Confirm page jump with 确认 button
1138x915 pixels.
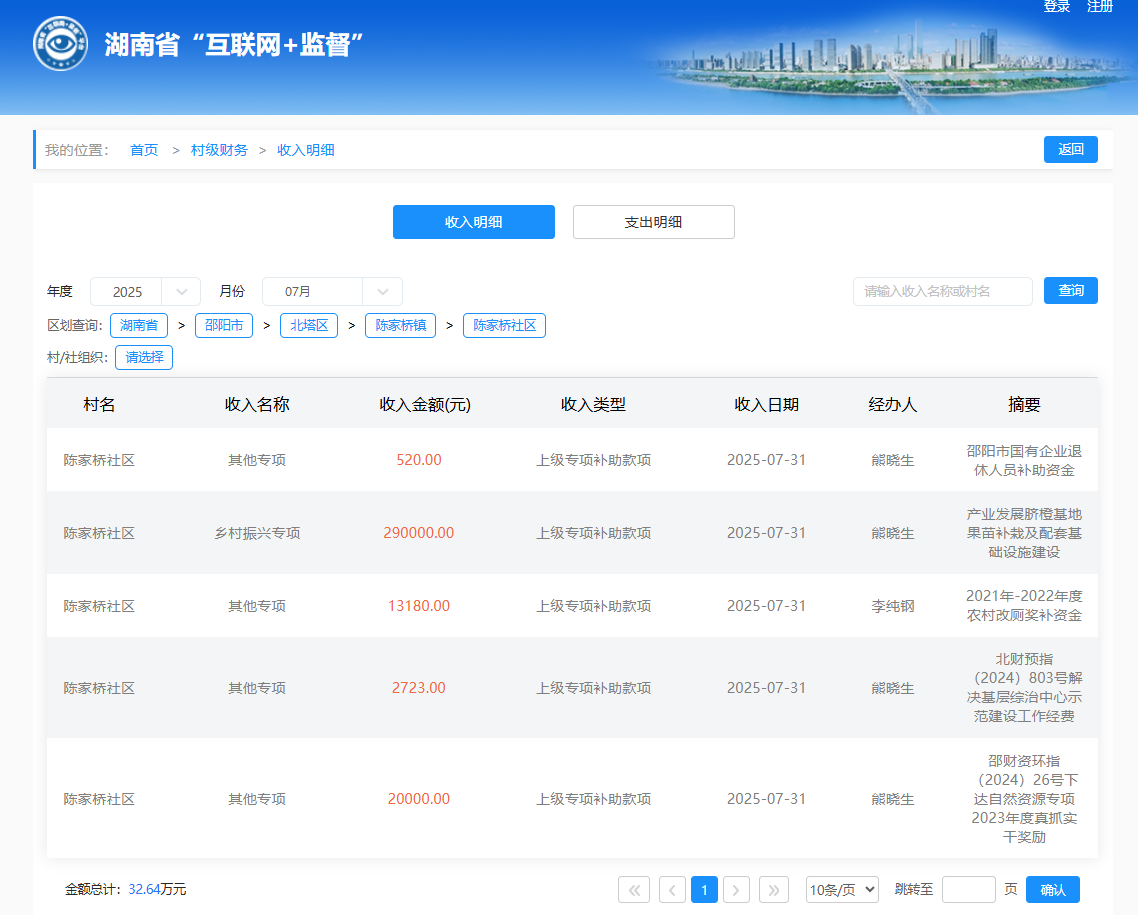1052,890
